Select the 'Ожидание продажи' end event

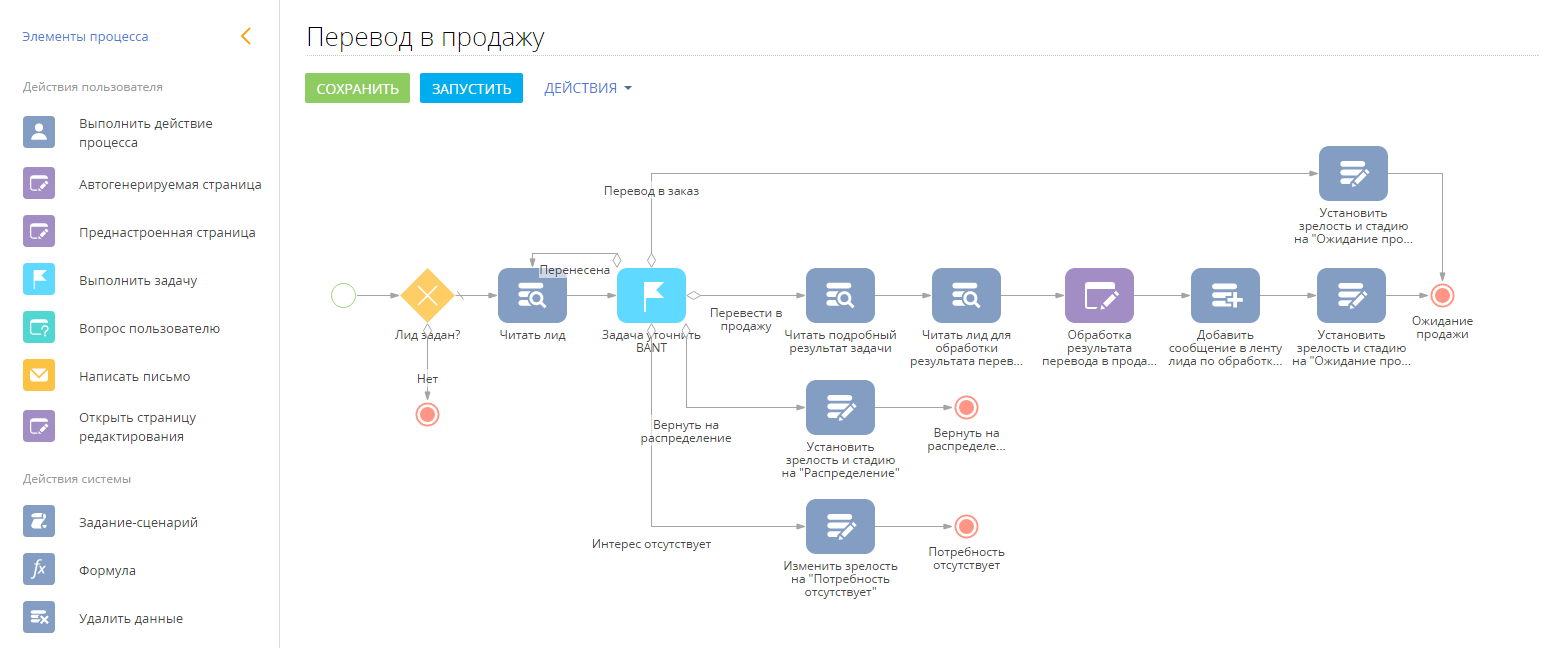pyautogui.click(x=1441, y=295)
